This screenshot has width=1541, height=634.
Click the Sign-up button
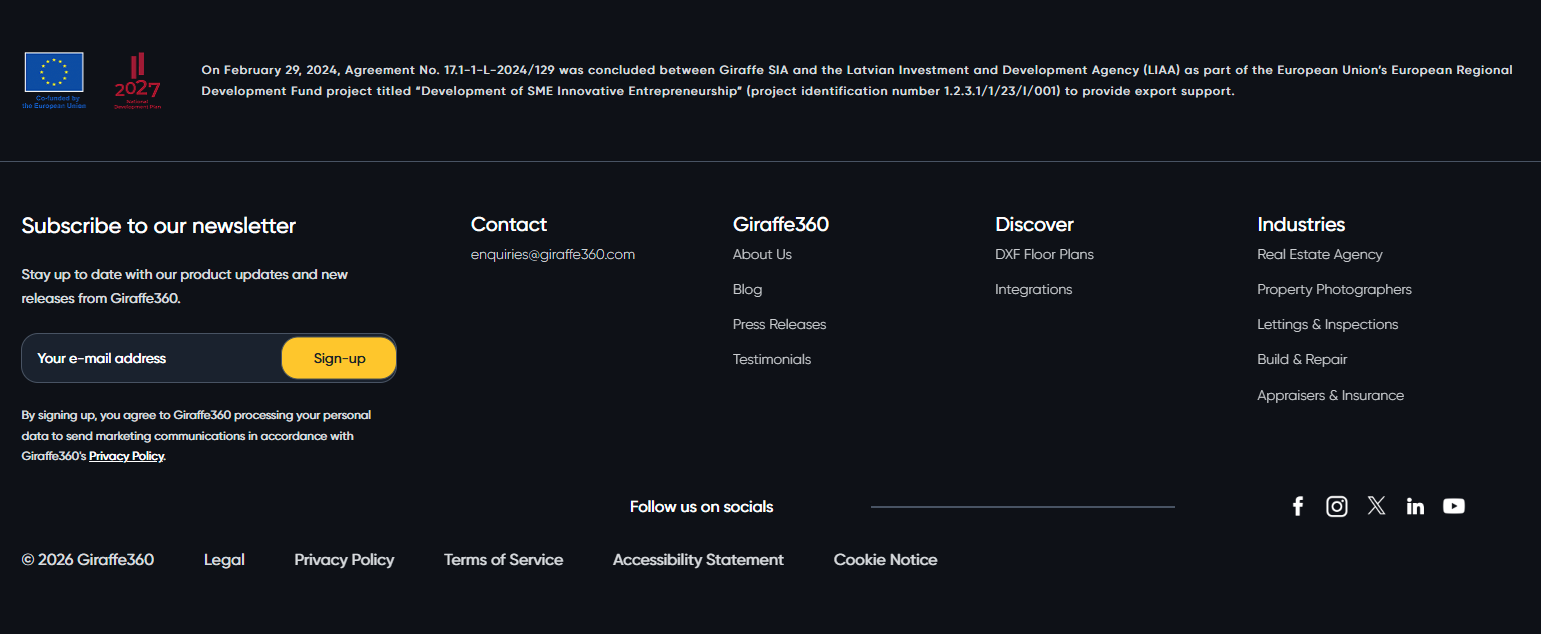338,357
